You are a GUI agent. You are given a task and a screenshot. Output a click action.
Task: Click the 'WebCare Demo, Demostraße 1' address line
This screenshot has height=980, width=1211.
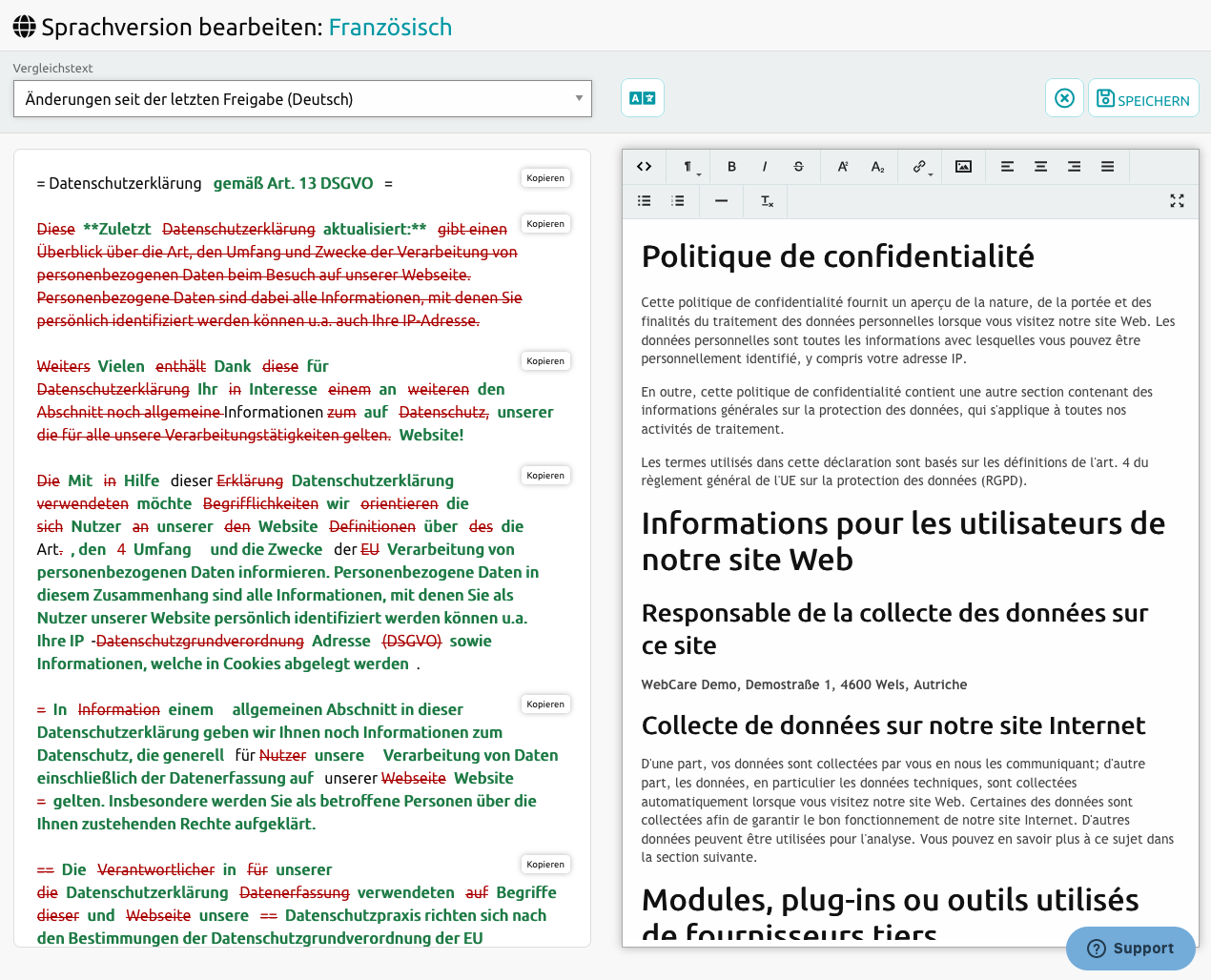point(804,684)
